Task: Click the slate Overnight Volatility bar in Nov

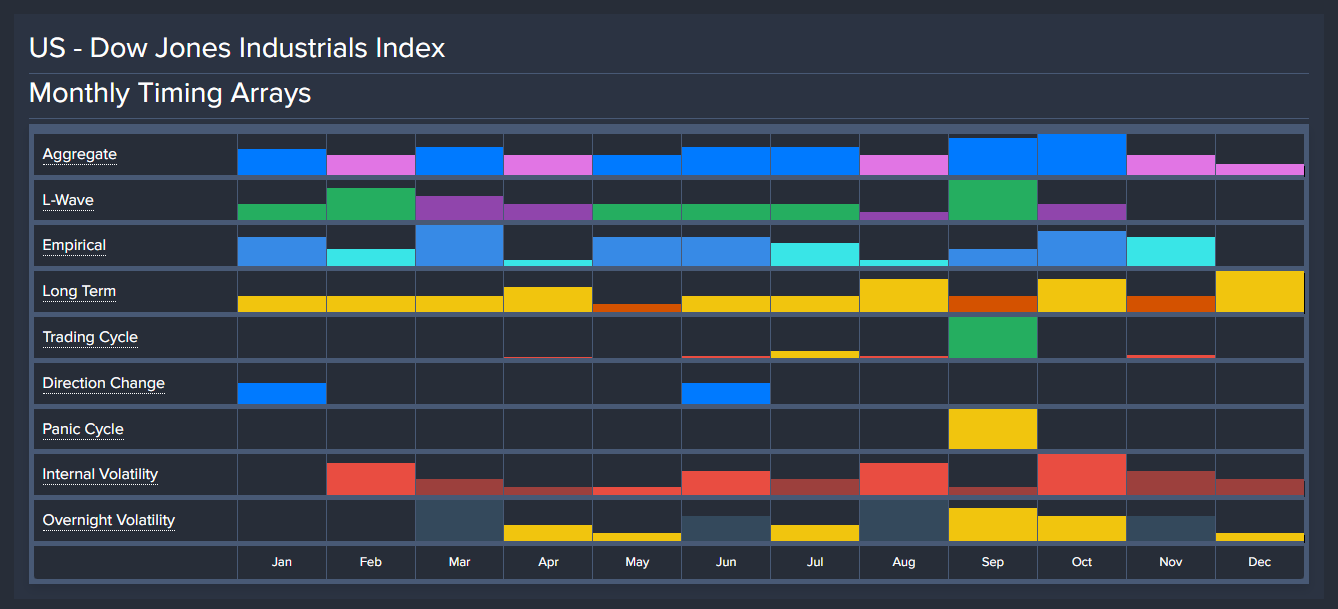Action: [1171, 528]
